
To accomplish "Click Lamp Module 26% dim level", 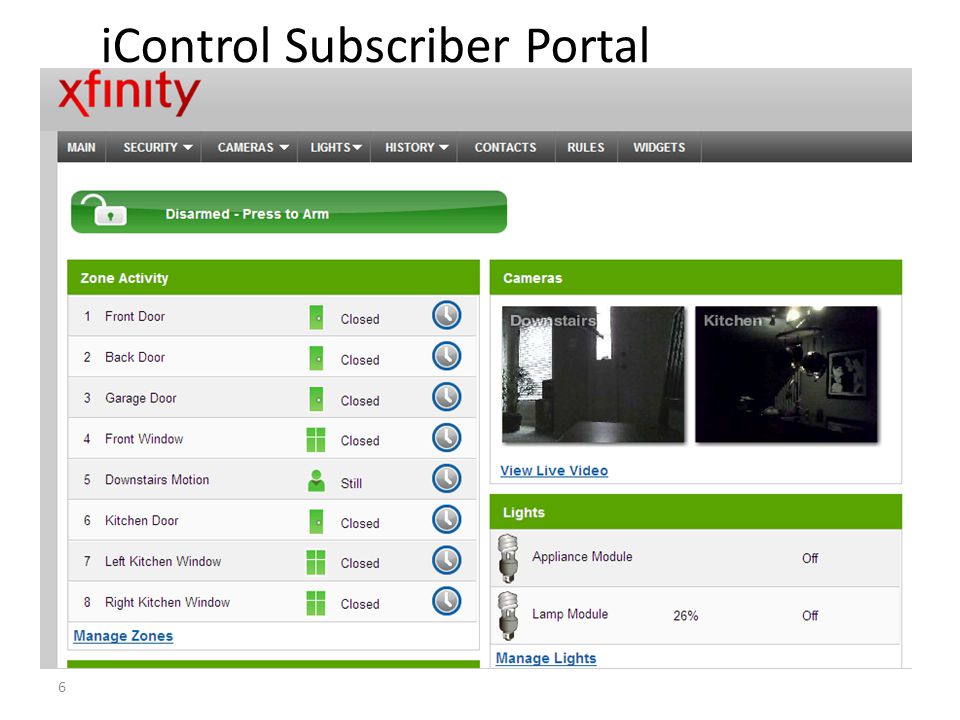I will coord(686,616).
